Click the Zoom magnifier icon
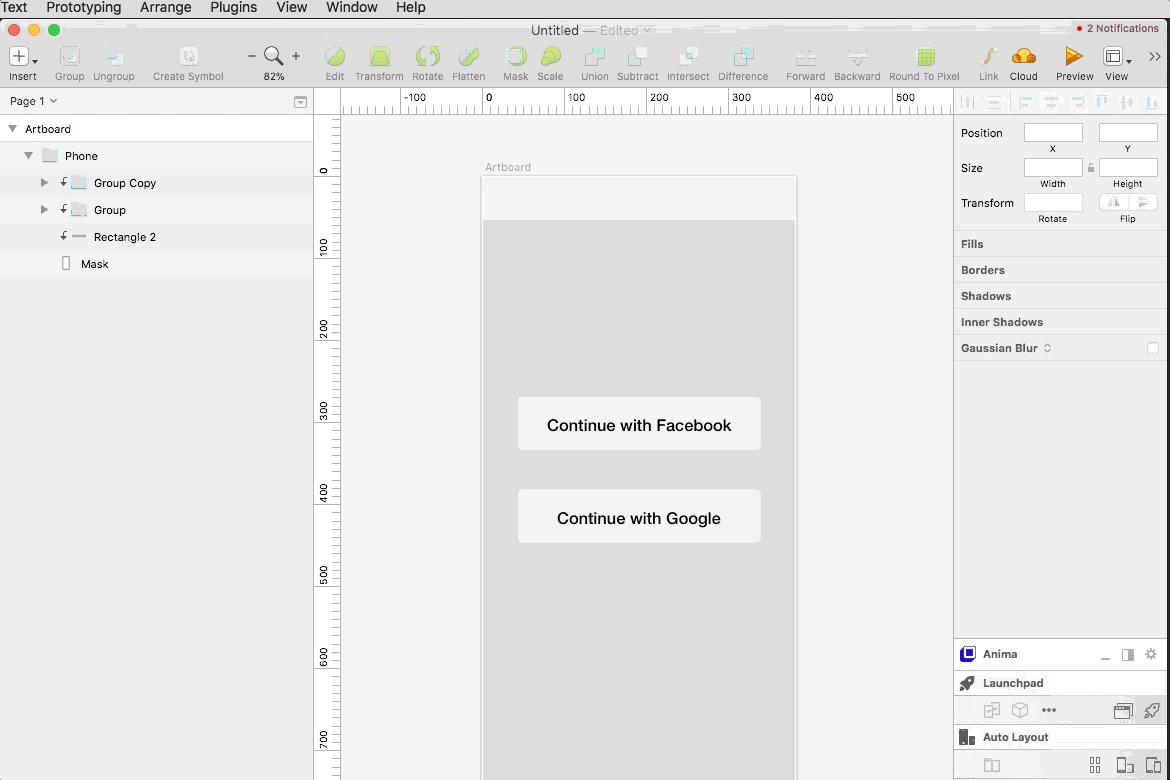The width and height of the screenshot is (1170, 780). (273, 57)
